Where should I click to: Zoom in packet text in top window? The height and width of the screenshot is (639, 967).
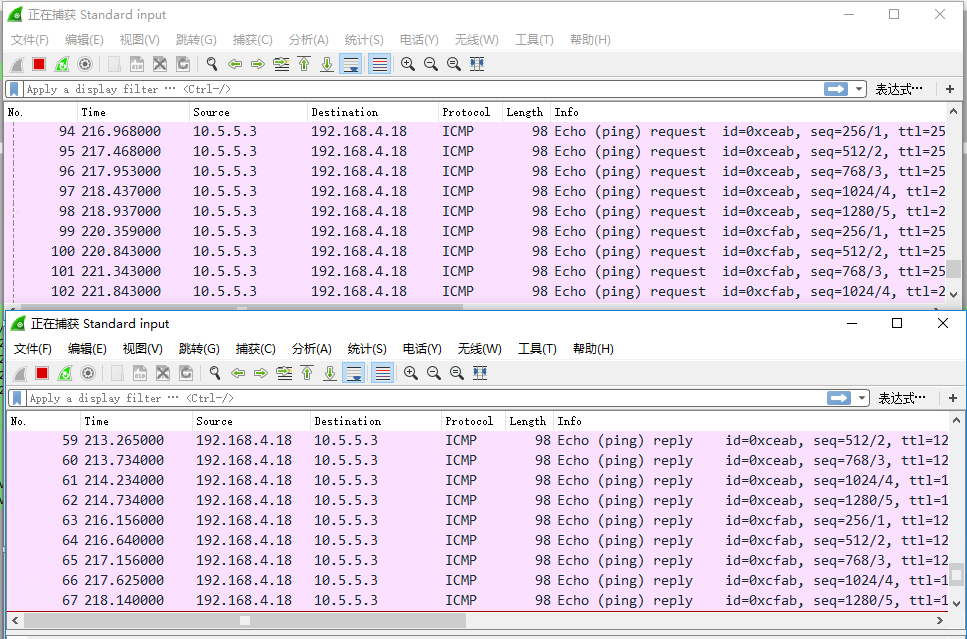point(408,64)
